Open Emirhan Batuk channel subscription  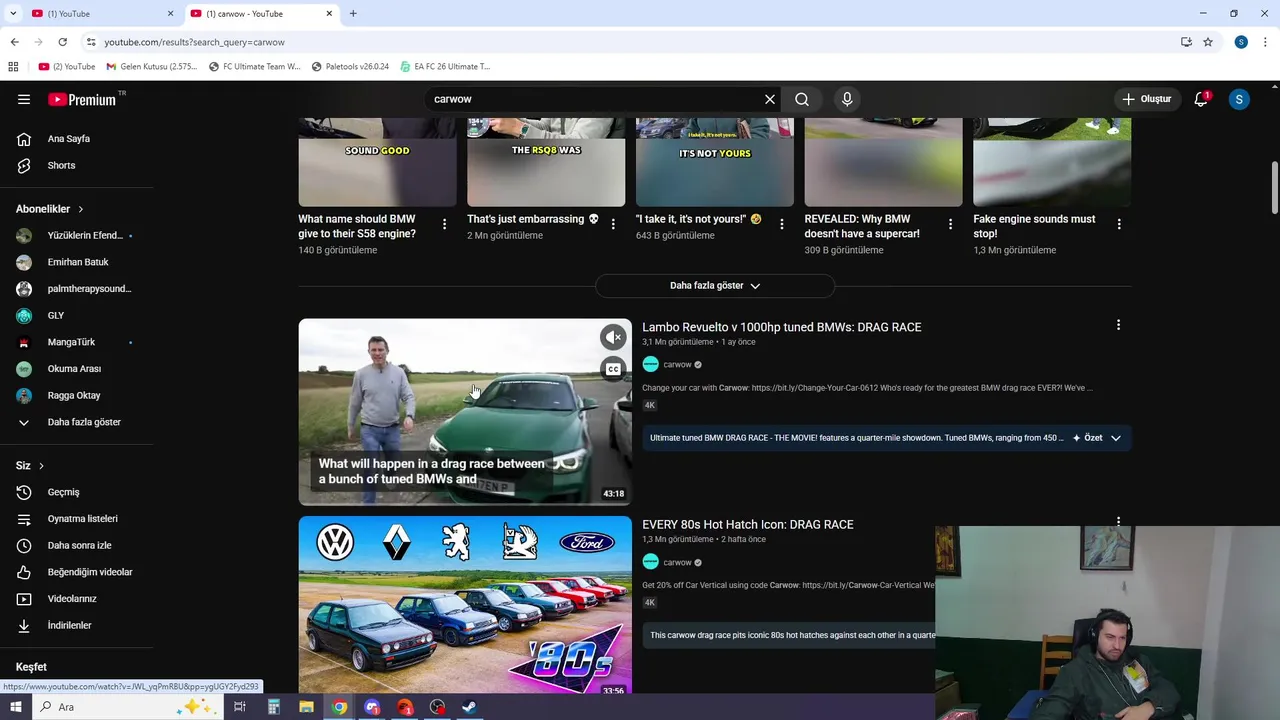tap(77, 262)
